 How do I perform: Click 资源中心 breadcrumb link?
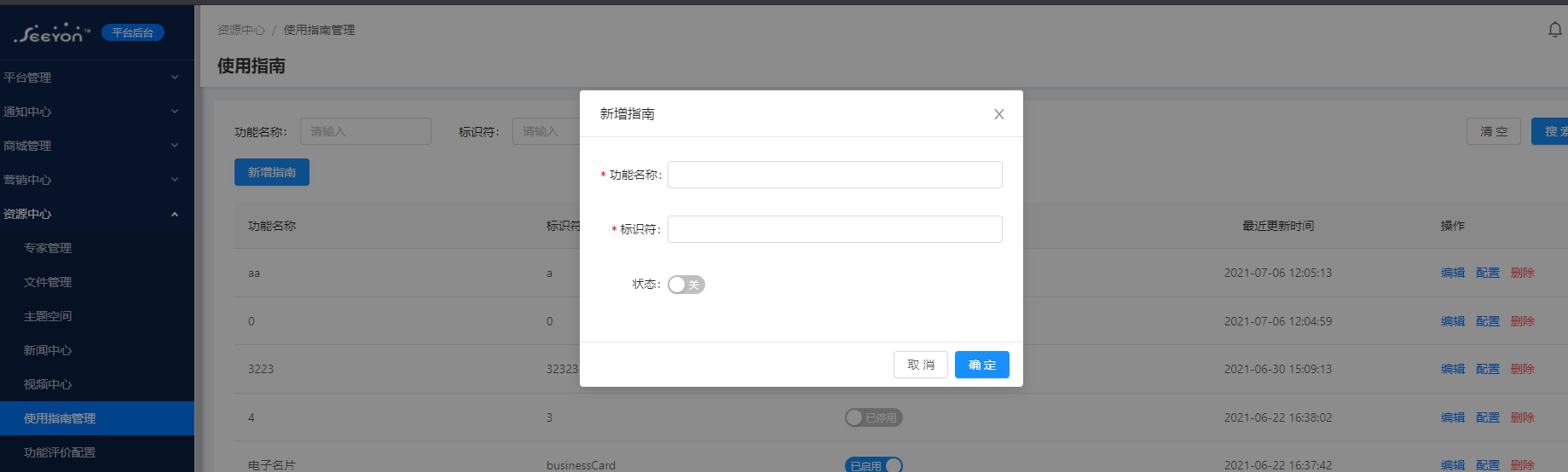click(241, 30)
